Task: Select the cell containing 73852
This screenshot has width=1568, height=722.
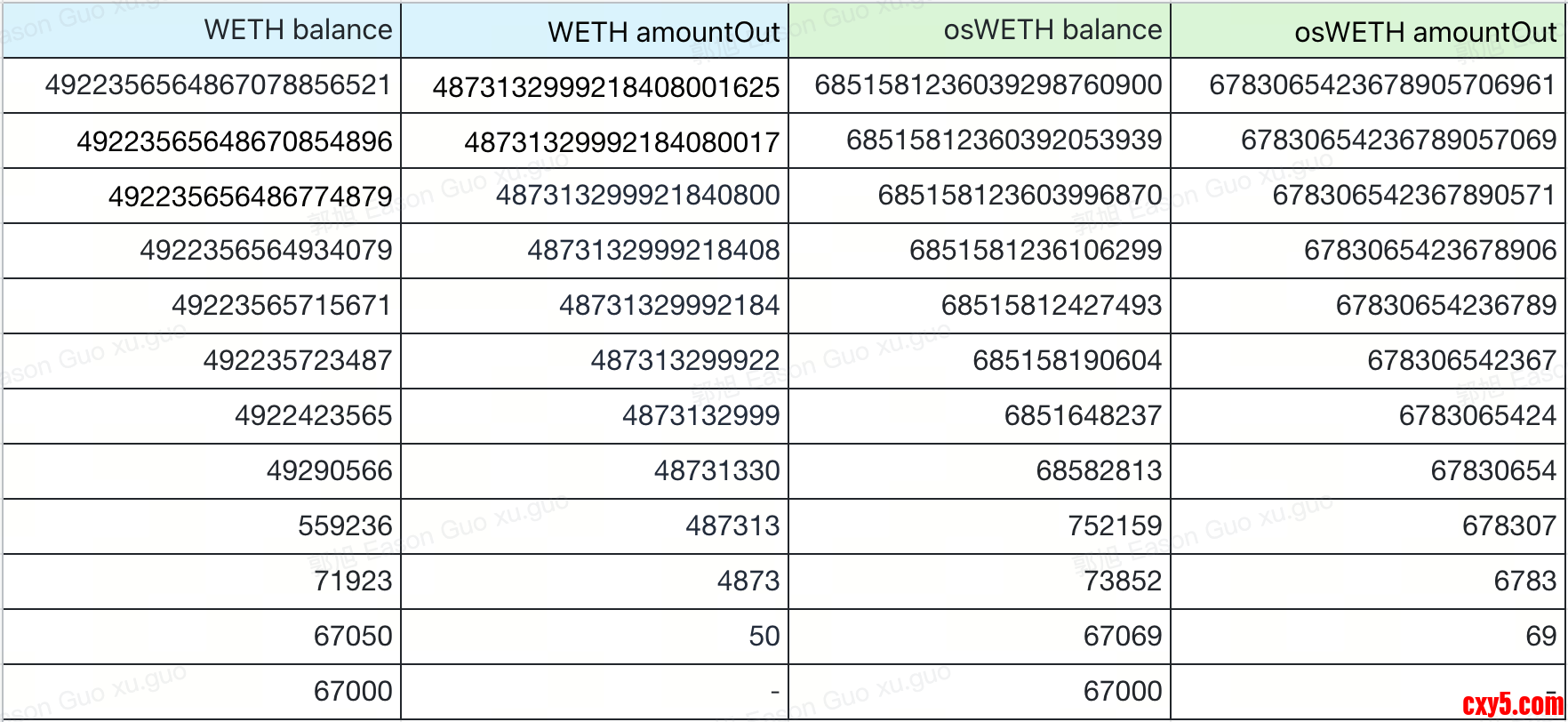Action: [x=1123, y=581]
